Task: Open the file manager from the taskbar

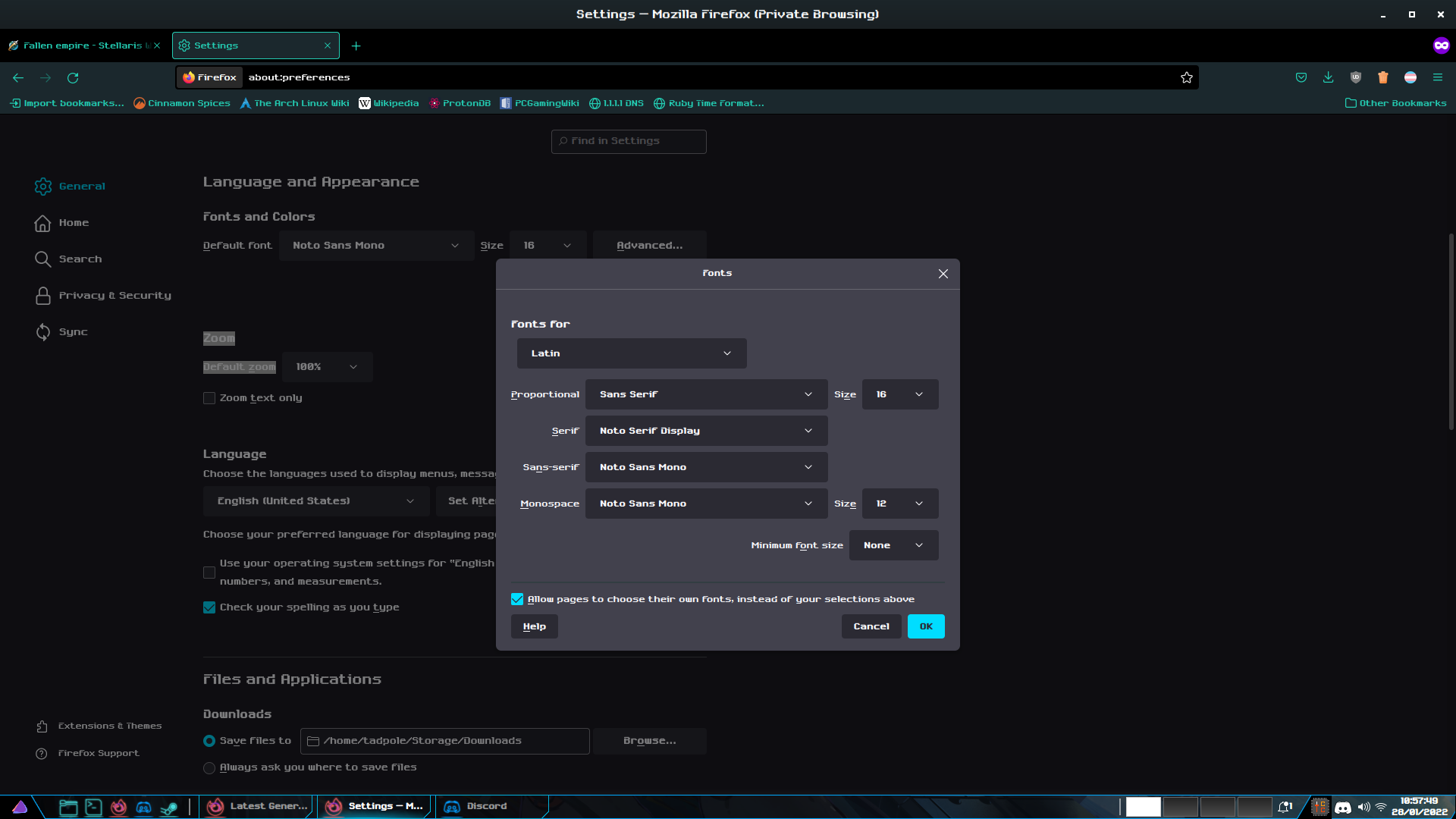Action: click(68, 807)
